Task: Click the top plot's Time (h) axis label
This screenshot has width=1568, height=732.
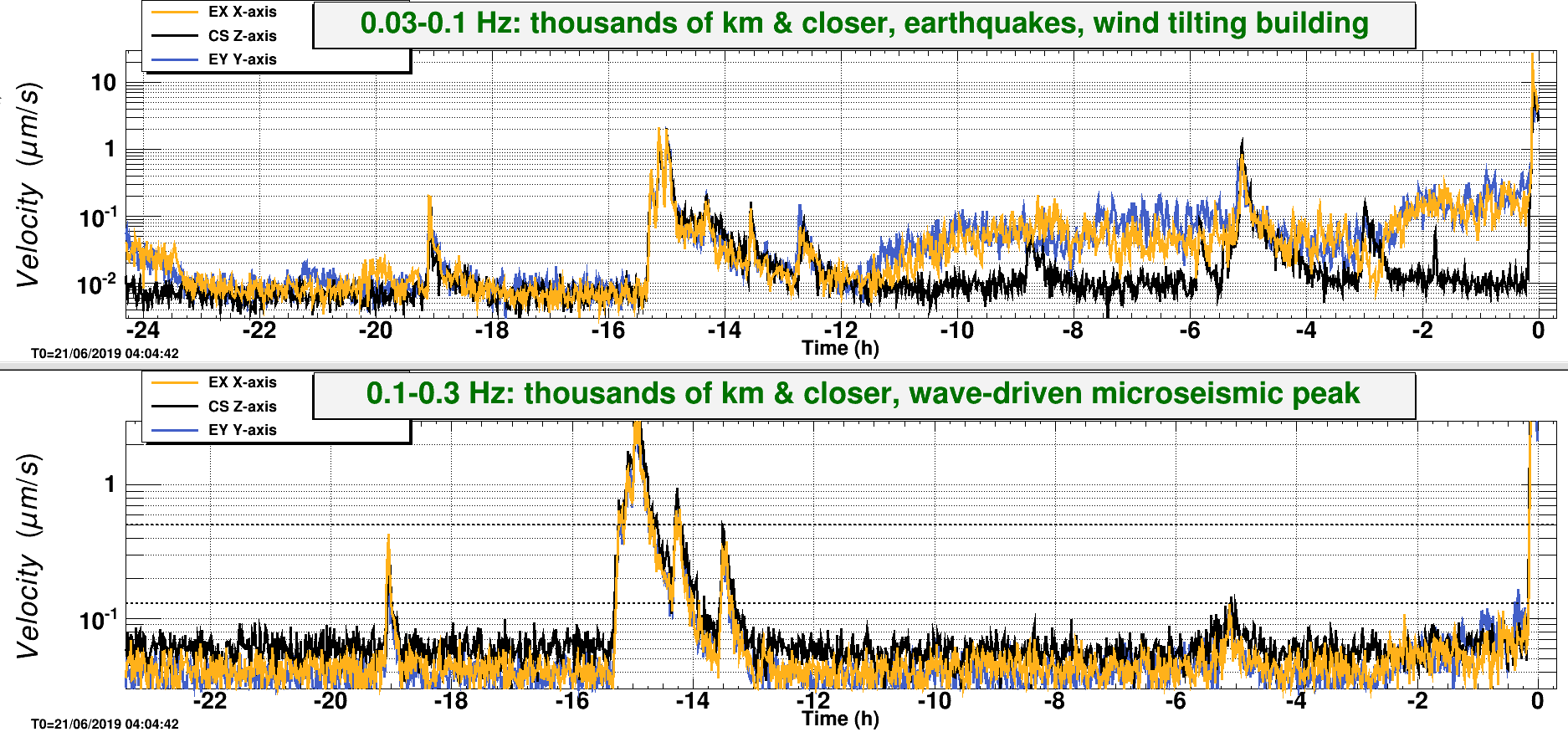Action: 840,348
